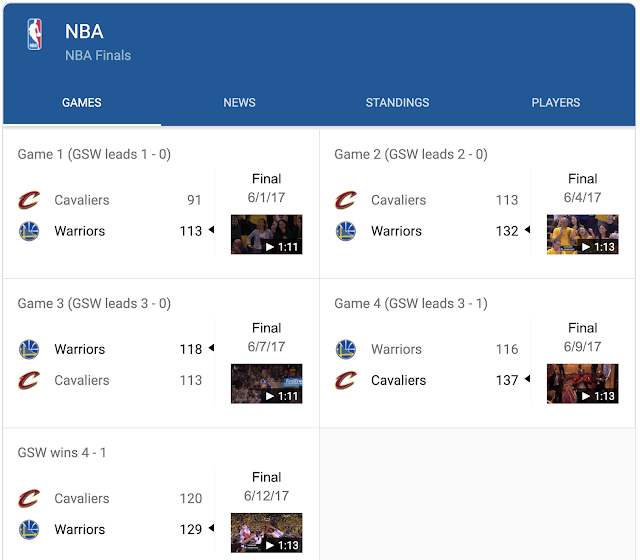640x560 pixels.
Task: Select 'Game 2 (GSW leads 2 - 0)' heading
Action: [411, 154]
